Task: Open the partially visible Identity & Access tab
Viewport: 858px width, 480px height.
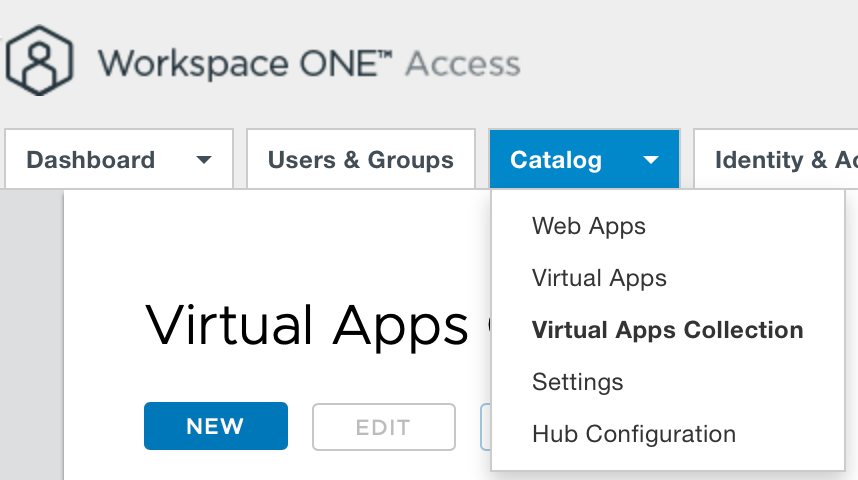Action: (776, 160)
